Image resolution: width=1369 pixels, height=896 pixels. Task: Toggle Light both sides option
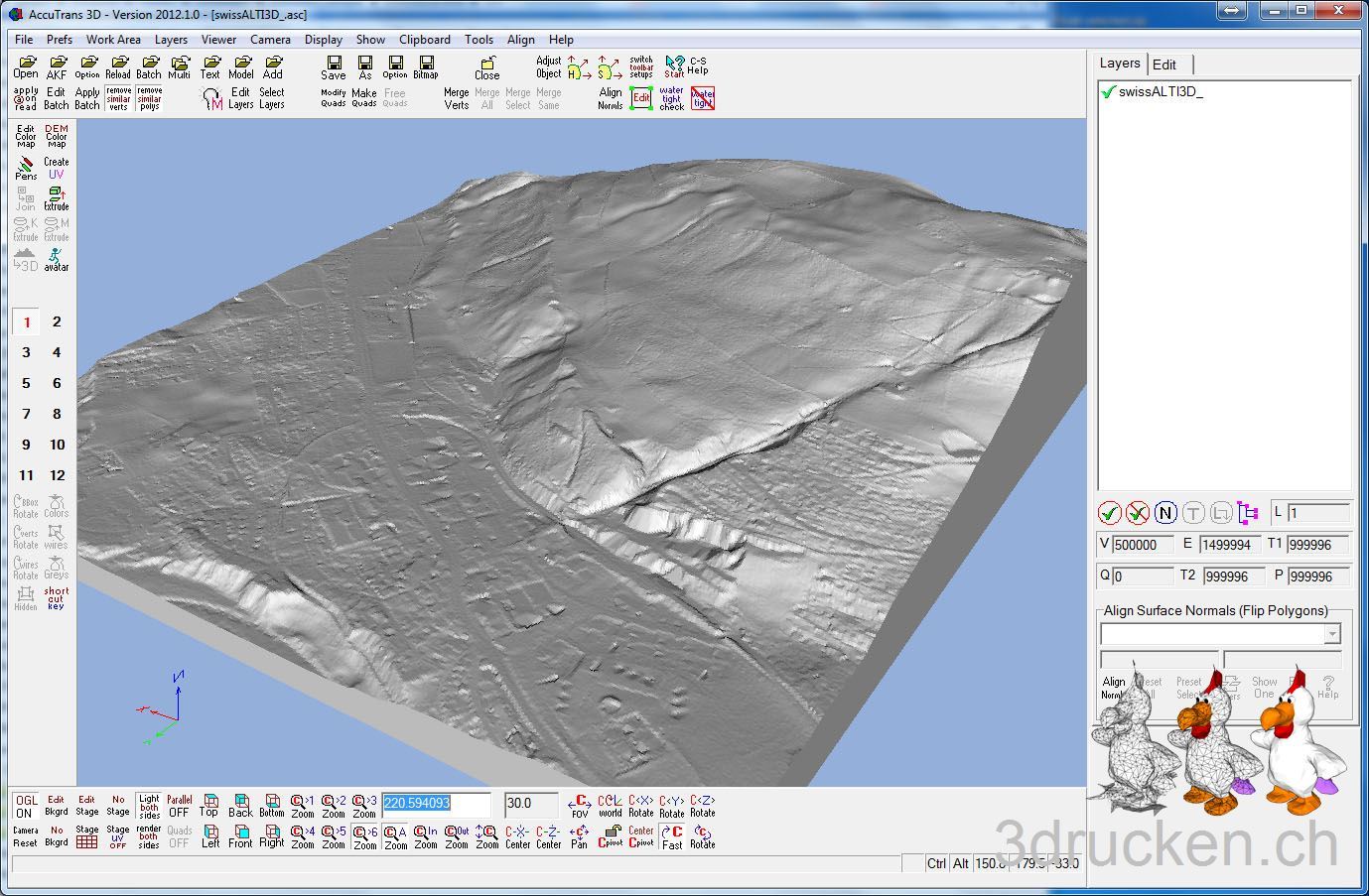click(x=149, y=806)
